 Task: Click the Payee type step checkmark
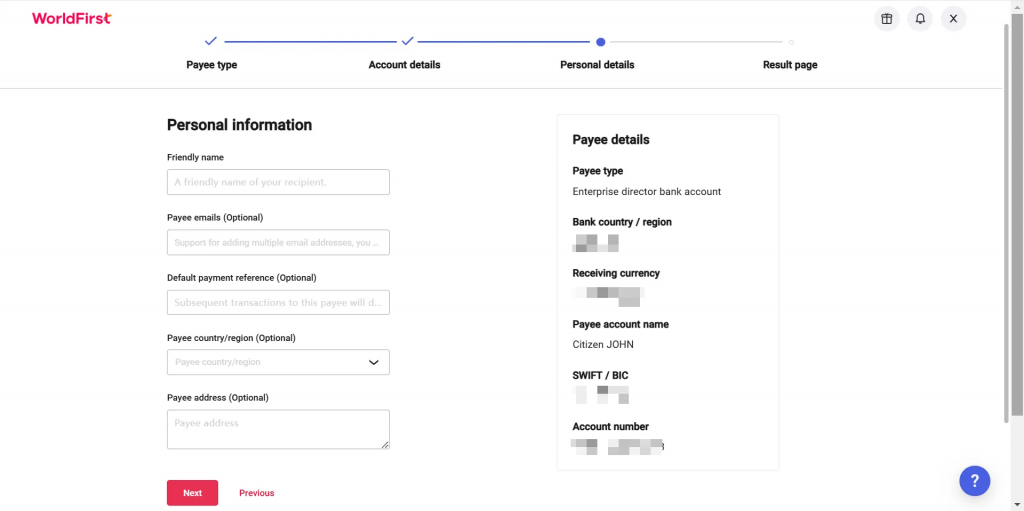[210, 41]
